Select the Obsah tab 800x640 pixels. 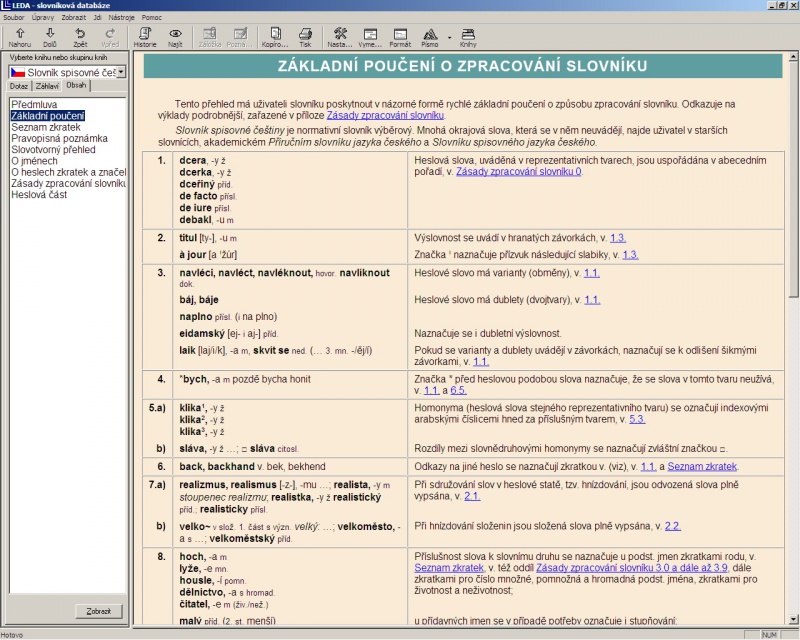[76, 85]
